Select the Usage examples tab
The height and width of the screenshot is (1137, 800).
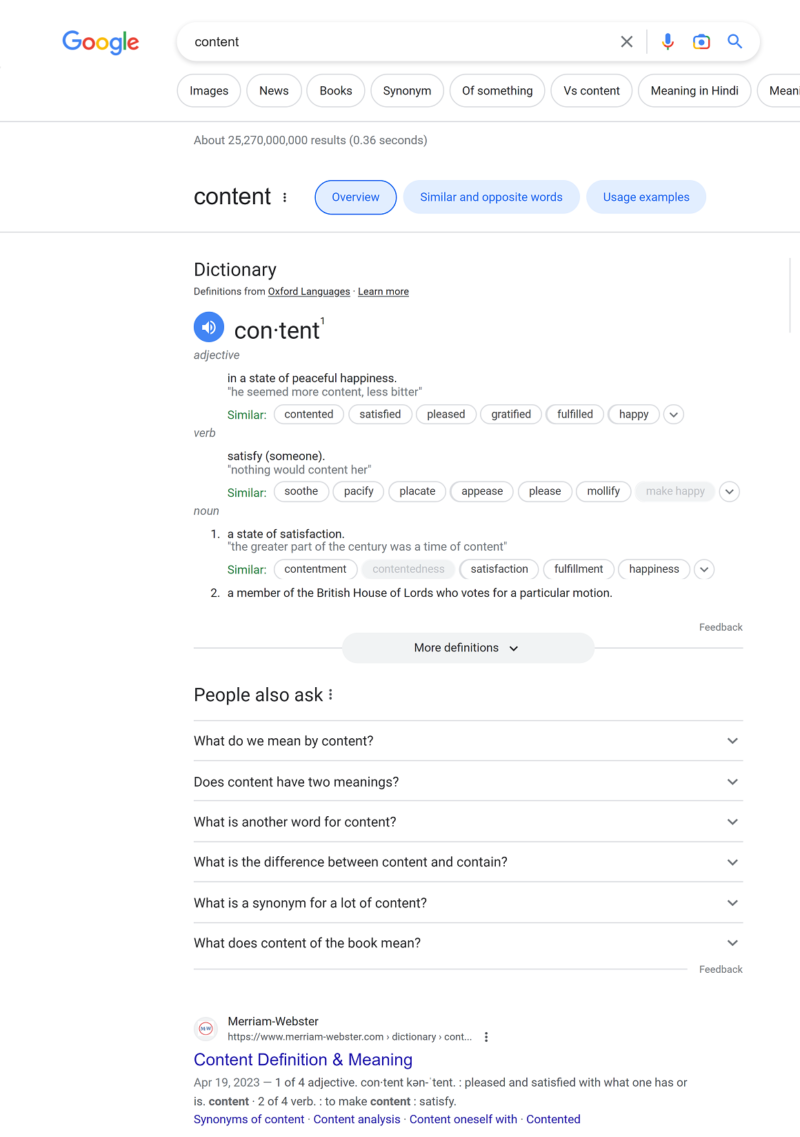tap(646, 197)
